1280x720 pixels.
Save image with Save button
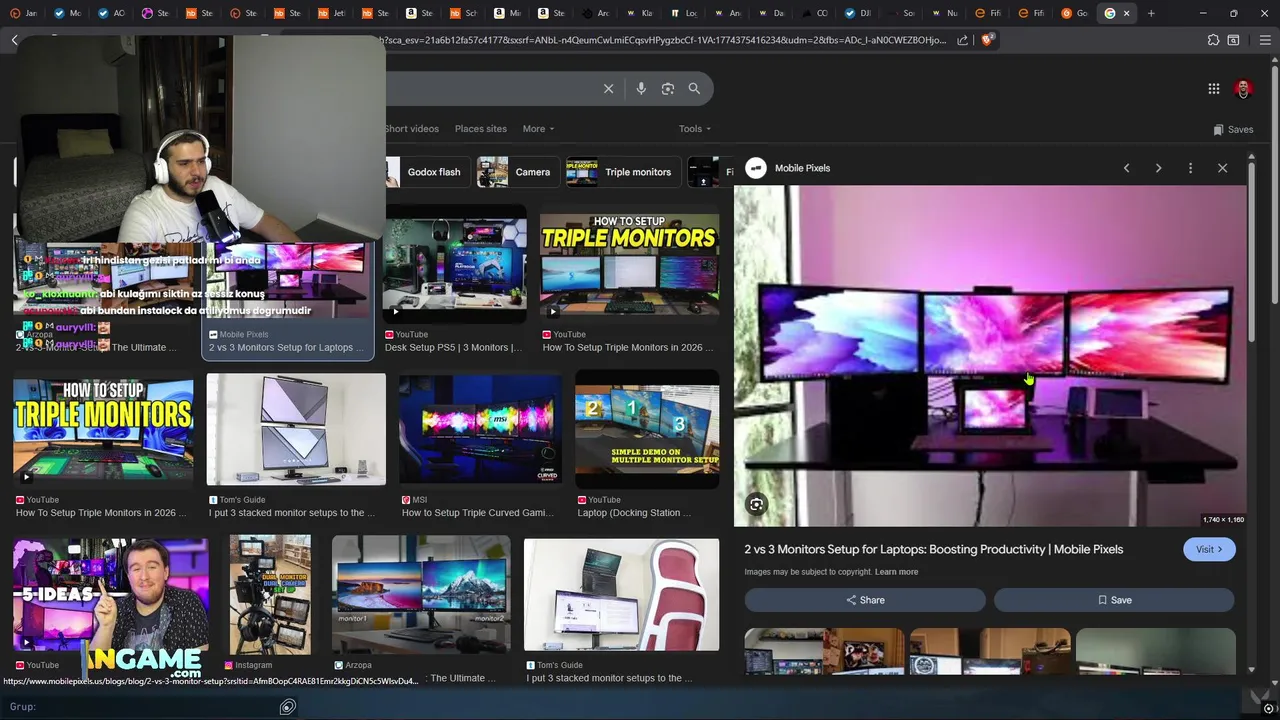1114,600
